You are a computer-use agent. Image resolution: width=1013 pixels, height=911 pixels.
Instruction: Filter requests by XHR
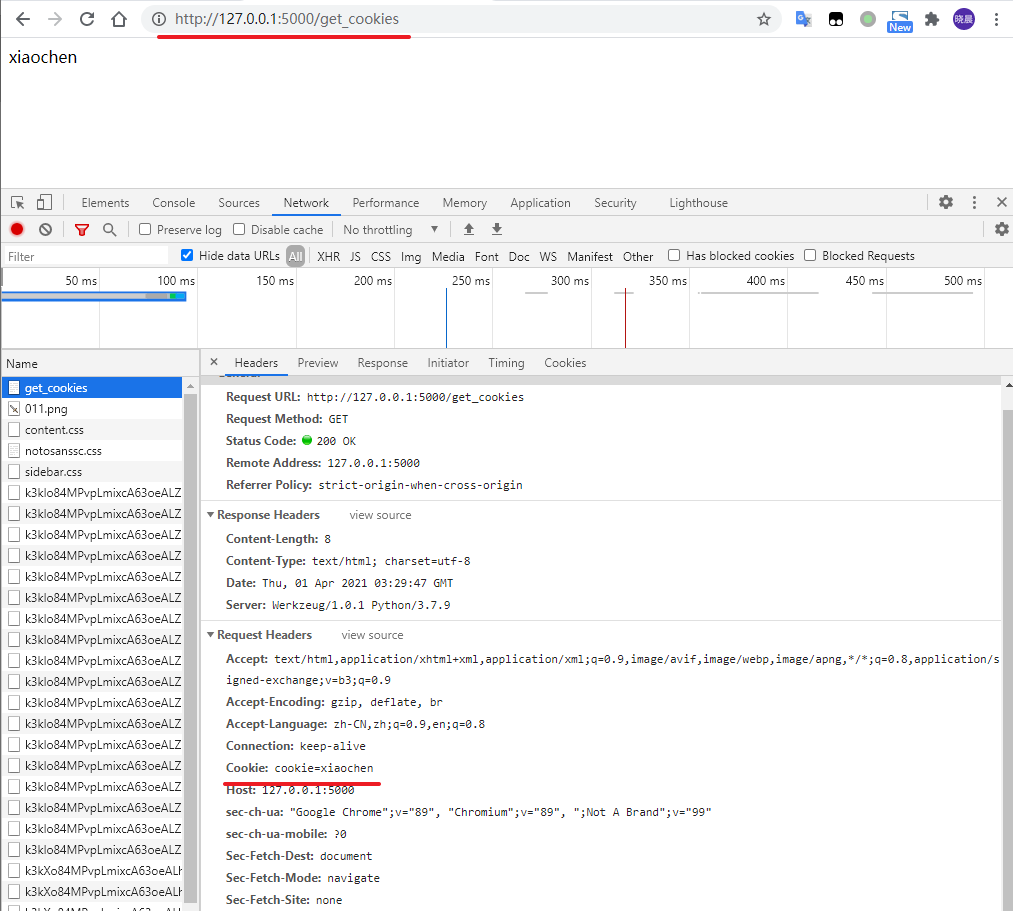tap(329, 257)
